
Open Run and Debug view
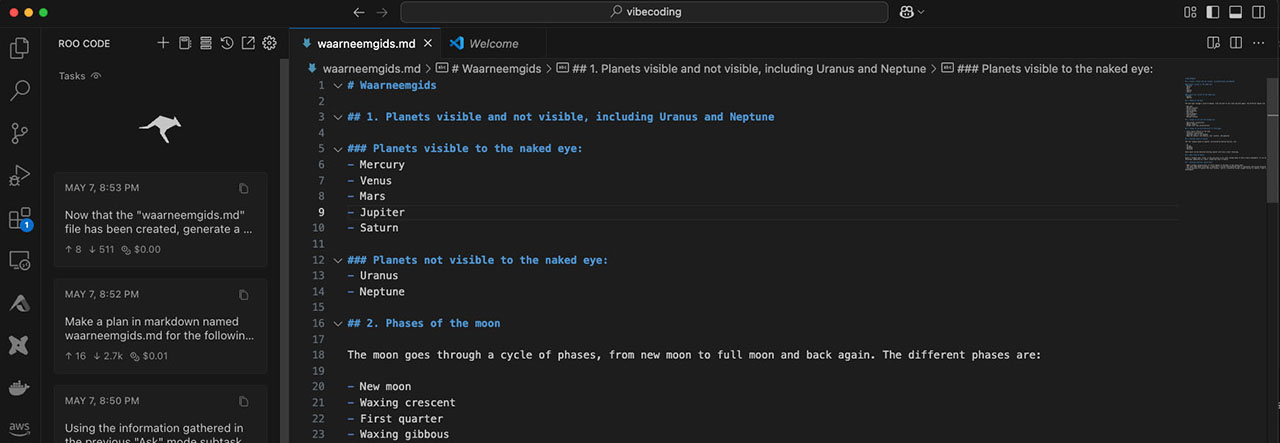click(x=19, y=176)
